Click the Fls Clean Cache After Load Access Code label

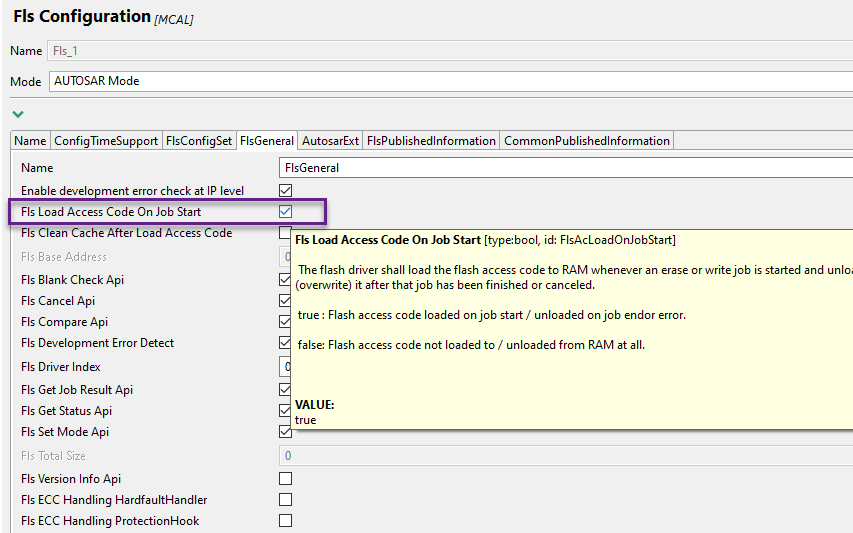[x=126, y=233]
